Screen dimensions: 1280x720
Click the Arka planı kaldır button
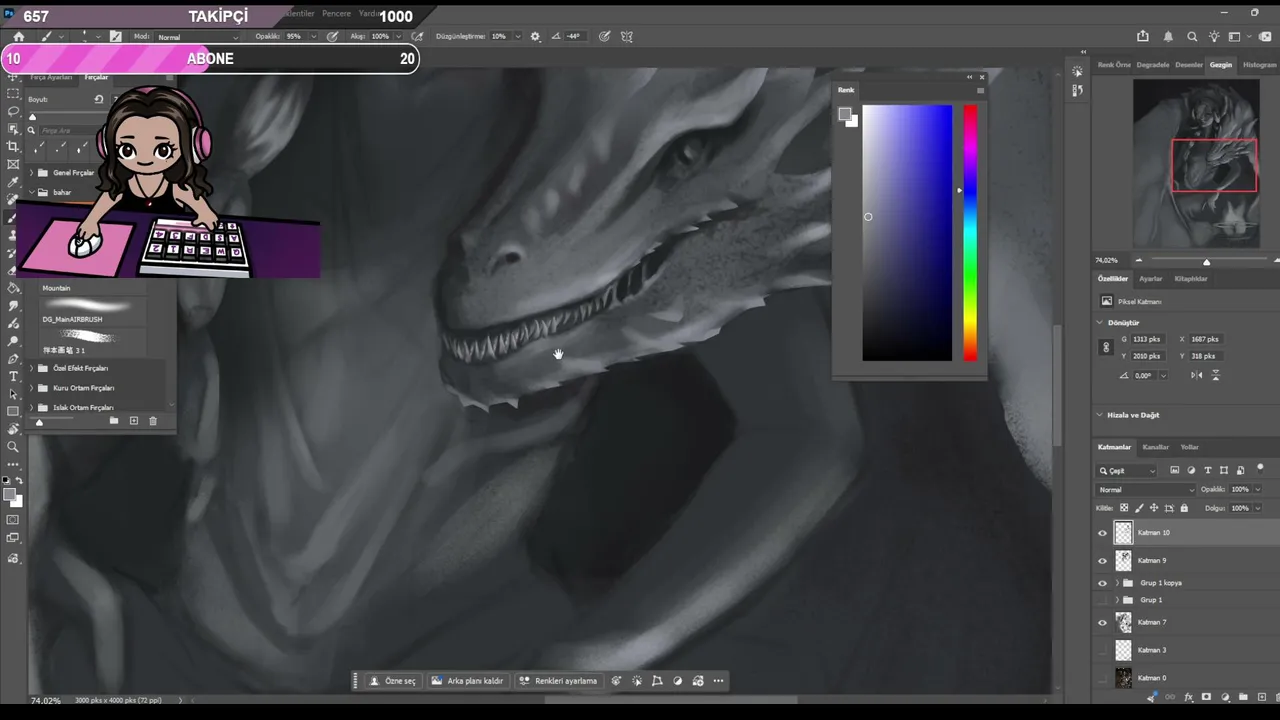(468, 681)
